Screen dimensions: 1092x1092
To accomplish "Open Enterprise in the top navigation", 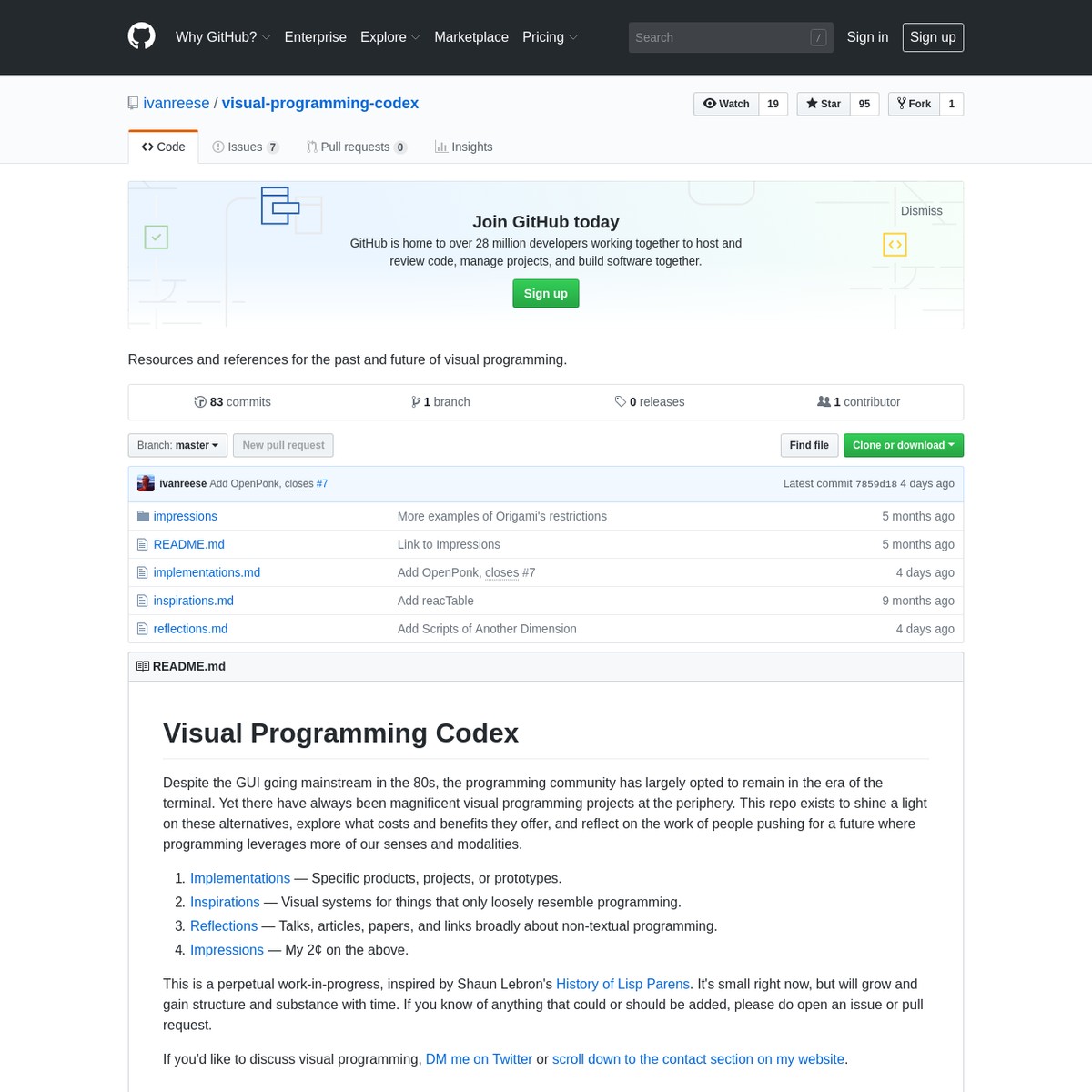I will point(316,37).
